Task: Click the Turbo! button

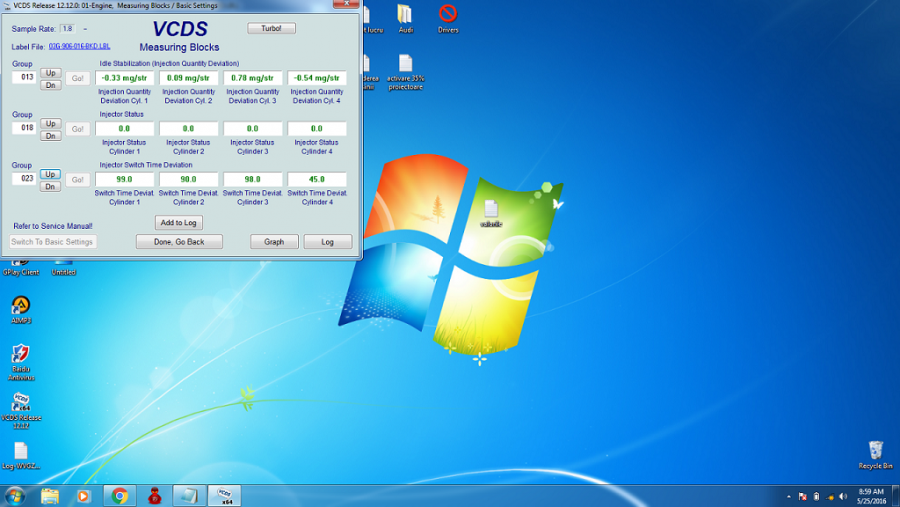Action: click(x=271, y=28)
